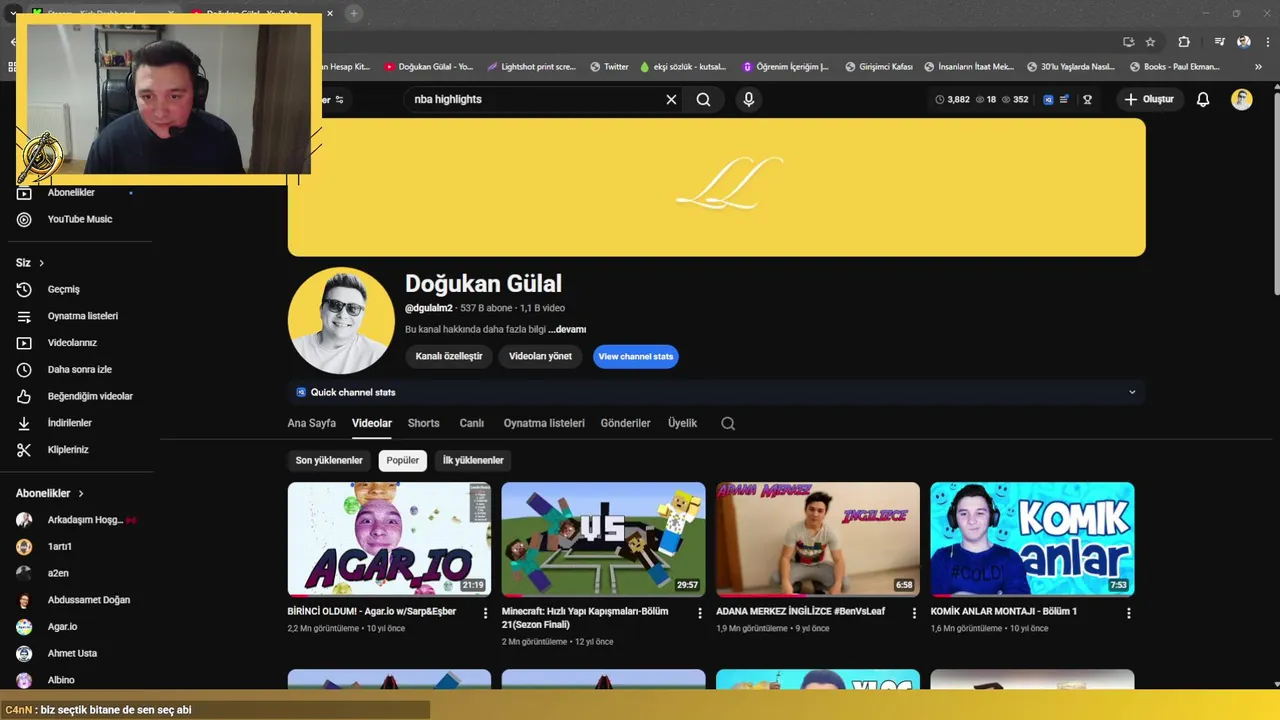Viewport: 1280px width, 720px height.
Task: Switch to Canlı tab
Action: [x=472, y=423]
